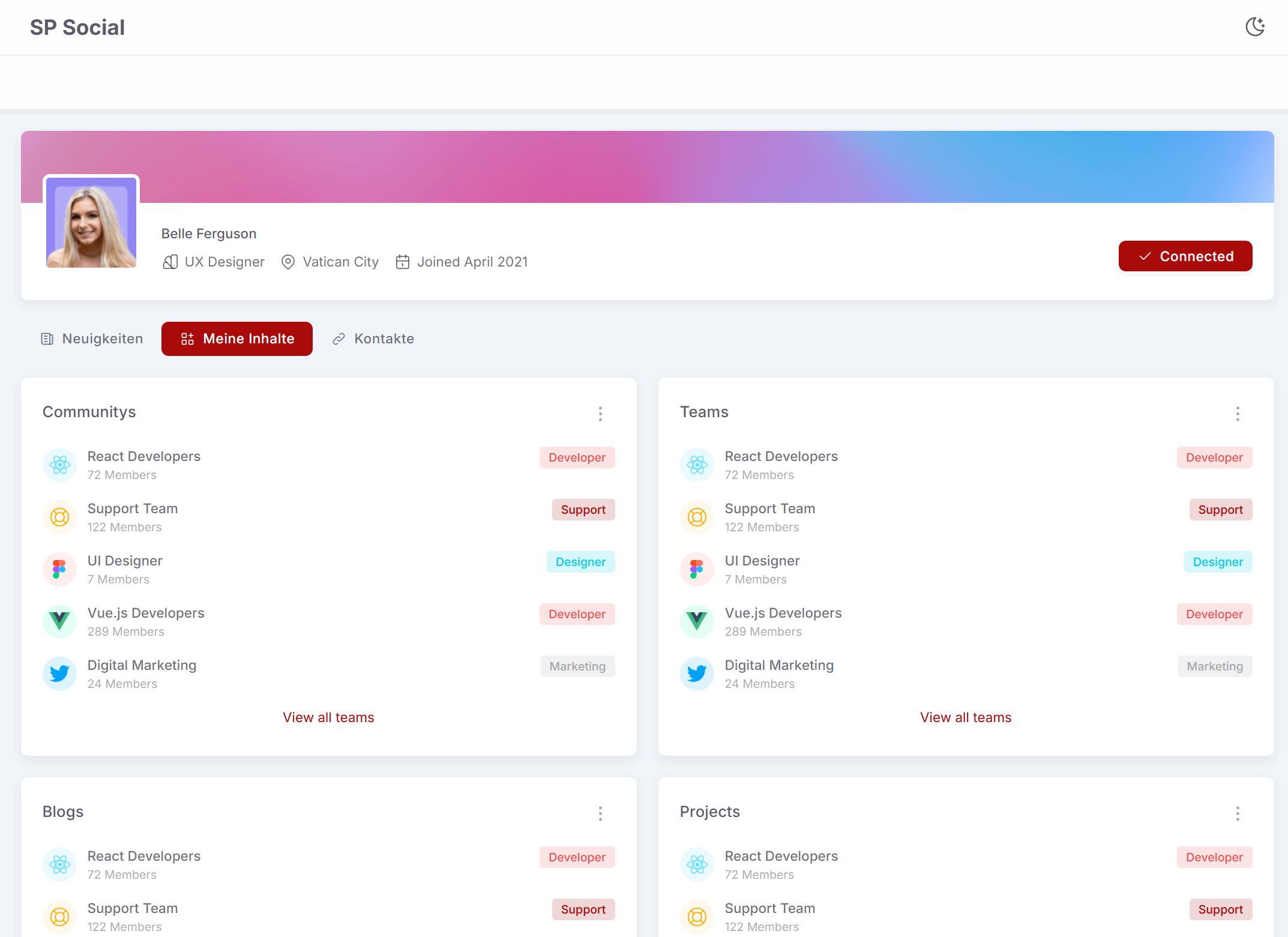Screen dimensions: 1288x937
Task: Open the Projects three-dot menu
Action: [x=1238, y=813]
